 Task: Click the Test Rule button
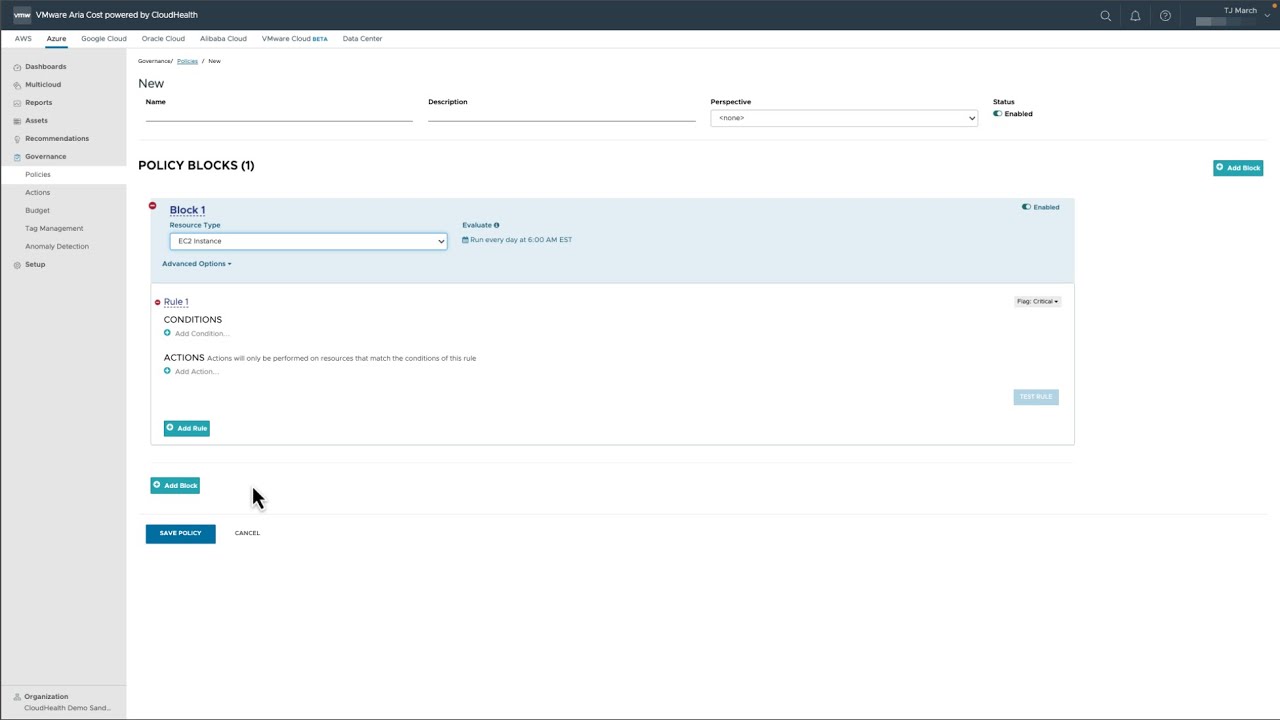[1036, 397]
